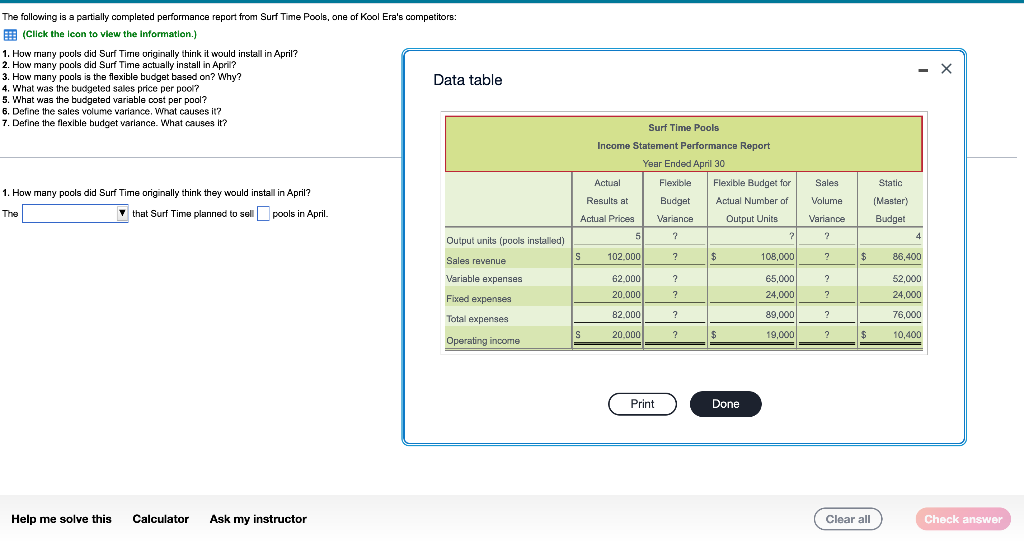This screenshot has height=543, width=1024.
Task: Click the 'Surf Time Pools' table heading
Action: point(683,127)
